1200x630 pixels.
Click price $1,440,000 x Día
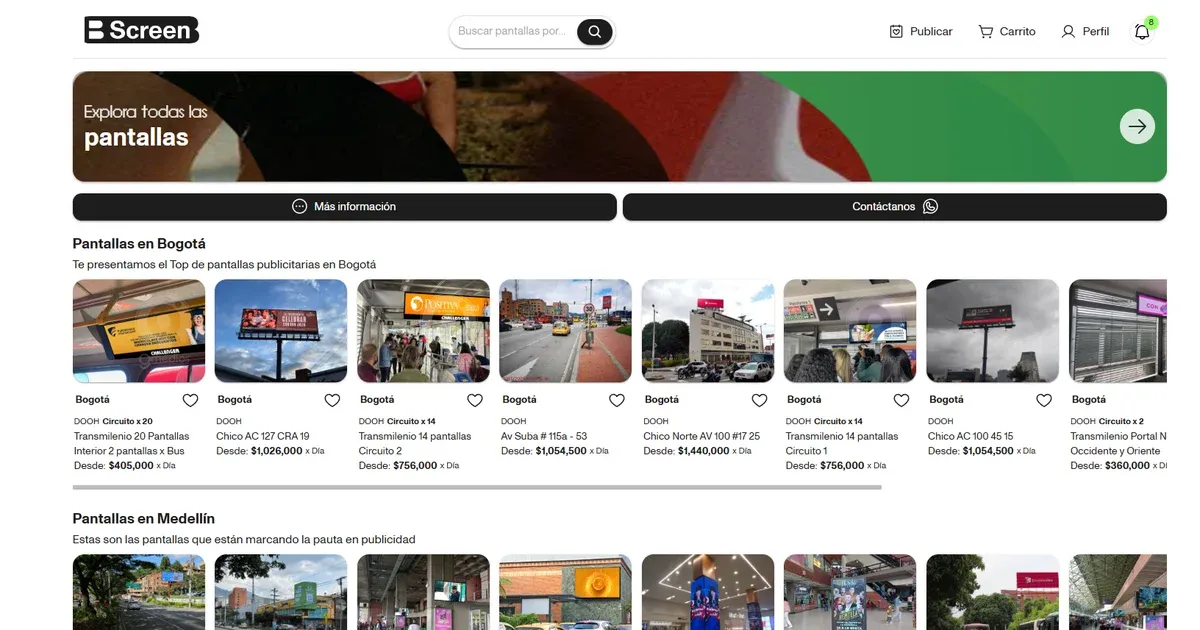(x=715, y=451)
